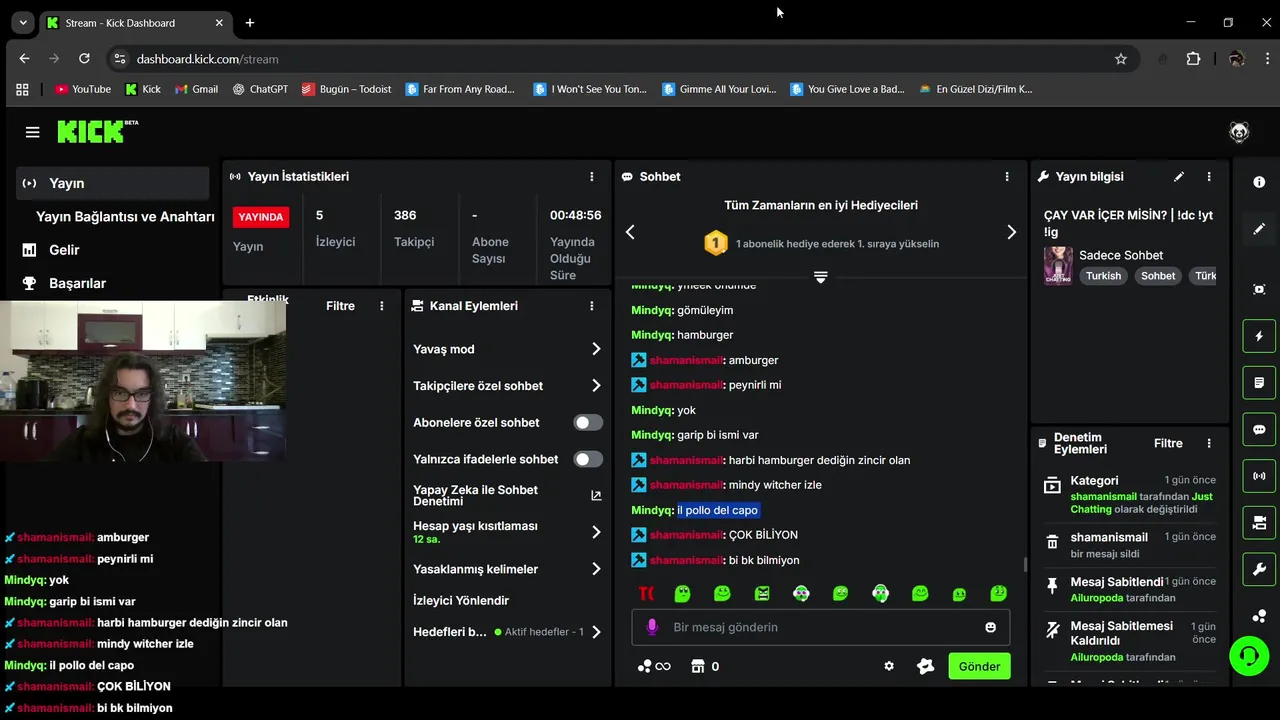Click the purple microphone icon in message box
The width and height of the screenshot is (1280, 720).
point(652,627)
